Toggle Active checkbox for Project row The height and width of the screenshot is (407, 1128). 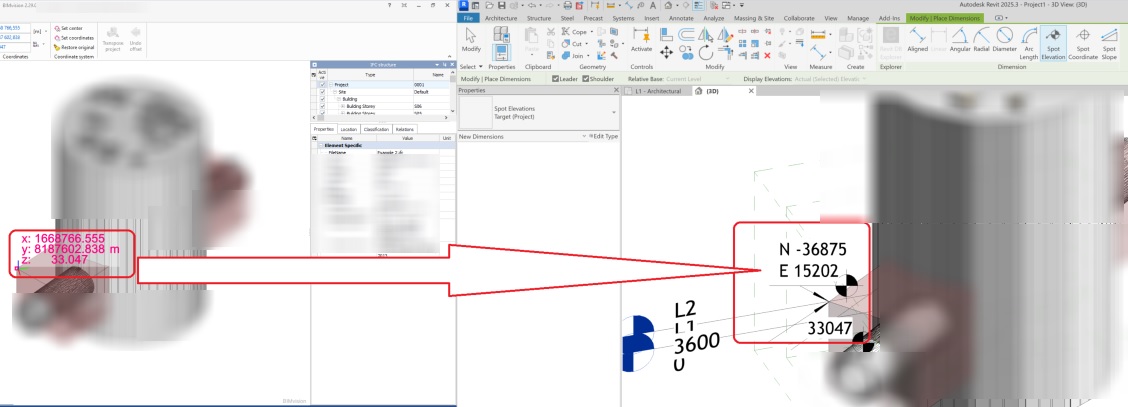(322, 85)
